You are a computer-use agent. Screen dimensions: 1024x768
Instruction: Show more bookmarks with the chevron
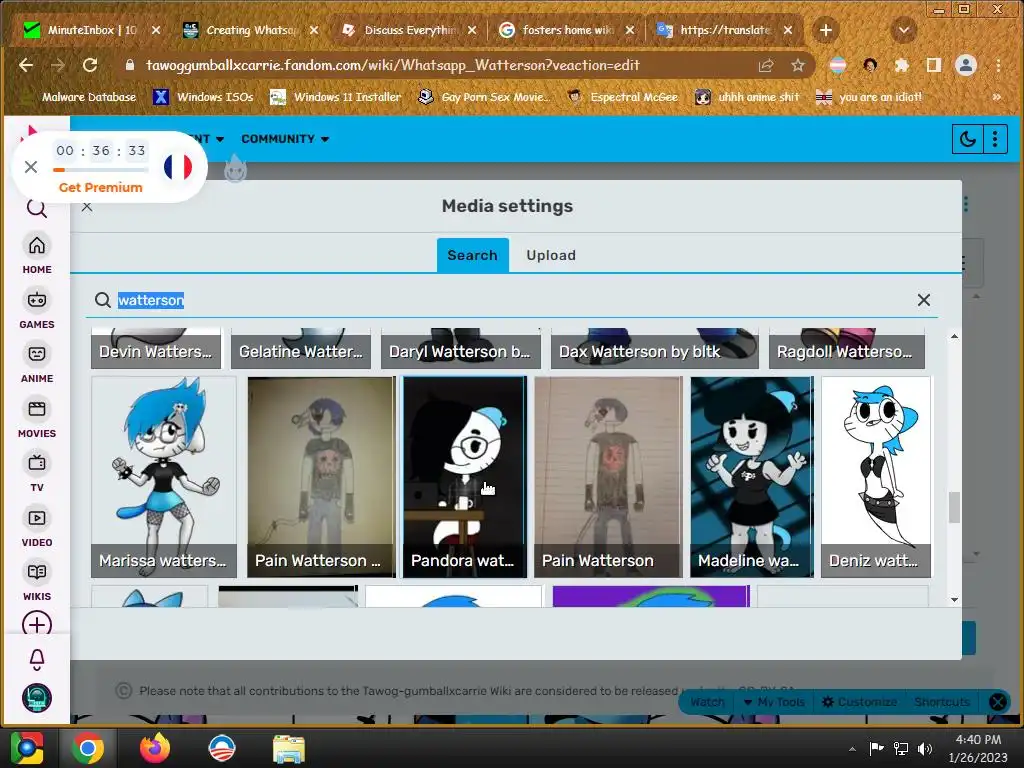pyautogui.click(x=997, y=97)
